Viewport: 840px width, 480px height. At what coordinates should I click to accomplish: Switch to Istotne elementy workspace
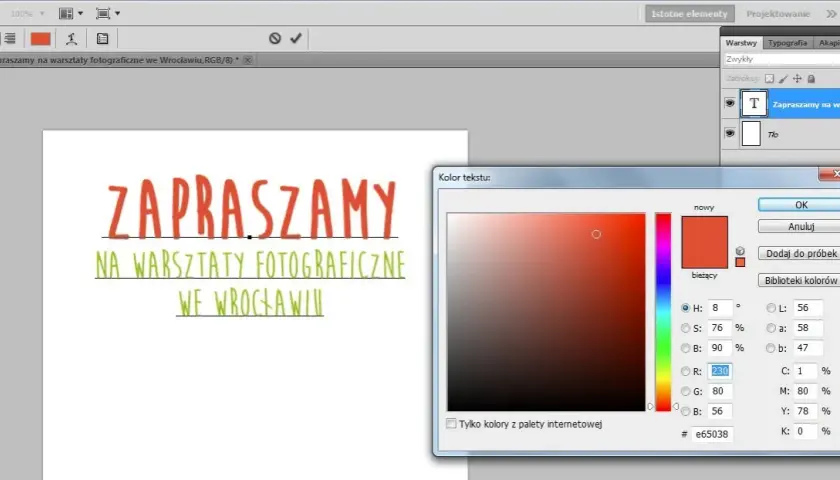tap(689, 14)
